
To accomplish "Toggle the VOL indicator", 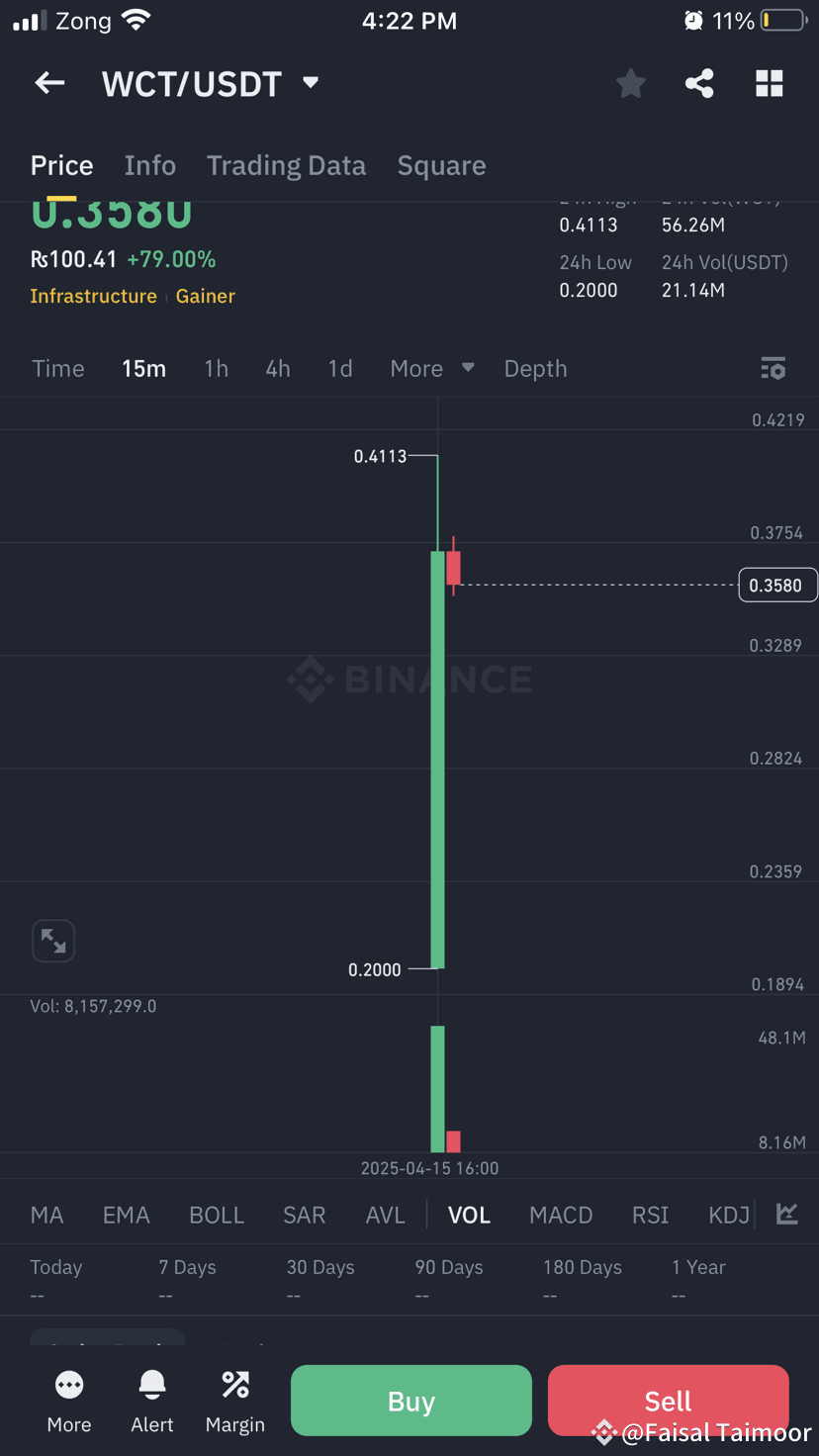I will click(x=469, y=1215).
